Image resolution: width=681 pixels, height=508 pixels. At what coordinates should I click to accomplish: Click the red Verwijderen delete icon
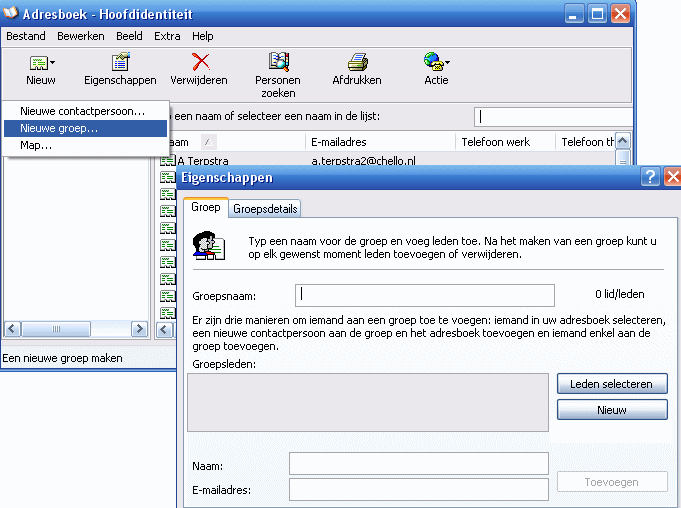coord(199,63)
